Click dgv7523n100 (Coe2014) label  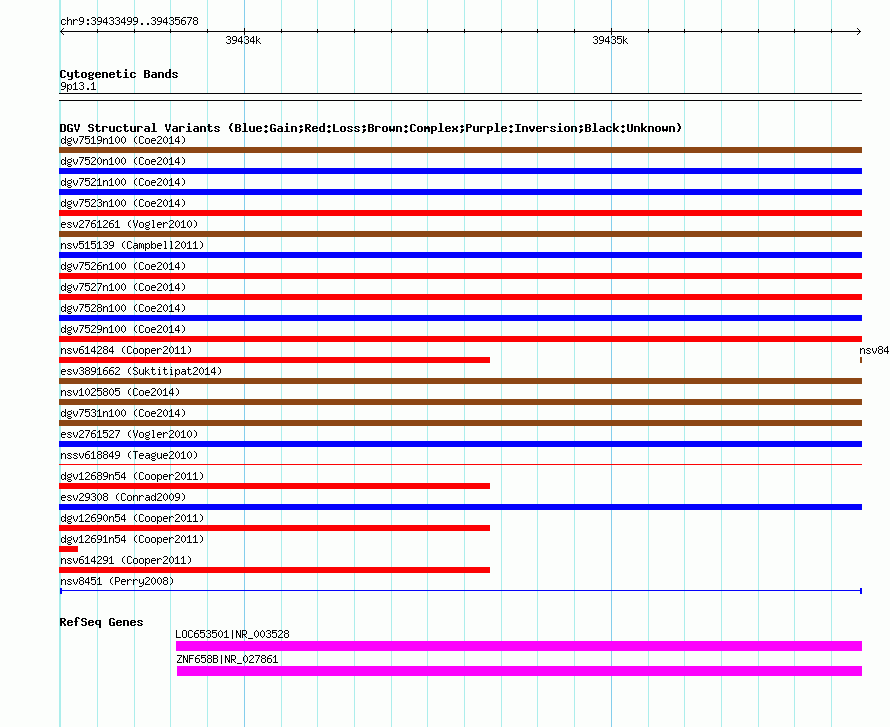(x=123, y=203)
